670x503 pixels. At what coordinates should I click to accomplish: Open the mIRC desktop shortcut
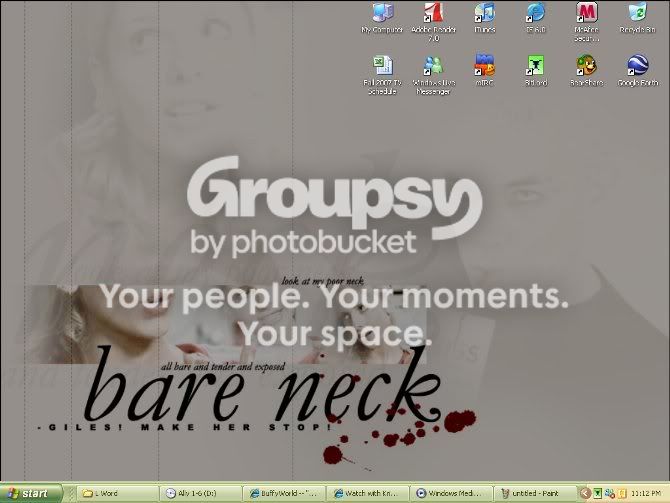click(485, 71)
